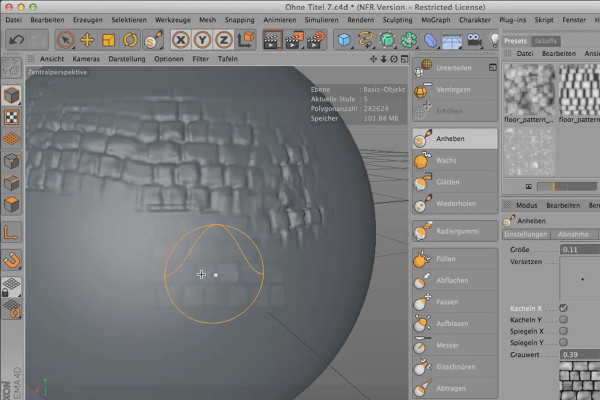Image resolution: width=600 pixels, height=400 pixels.
Task: Open viewport Kameras menu
Action: click(x=86, y=59)
